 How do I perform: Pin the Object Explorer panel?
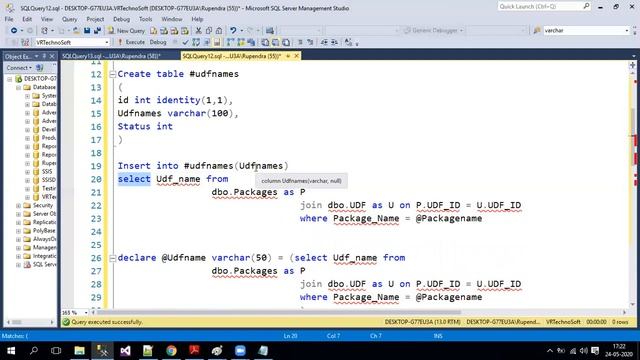coord(44,56)
